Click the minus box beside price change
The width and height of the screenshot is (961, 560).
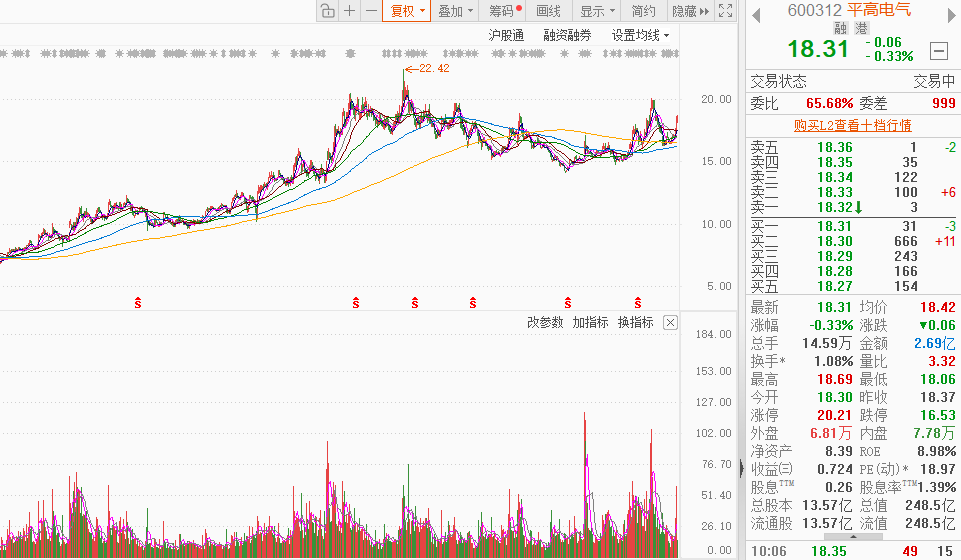click(938, 50)
